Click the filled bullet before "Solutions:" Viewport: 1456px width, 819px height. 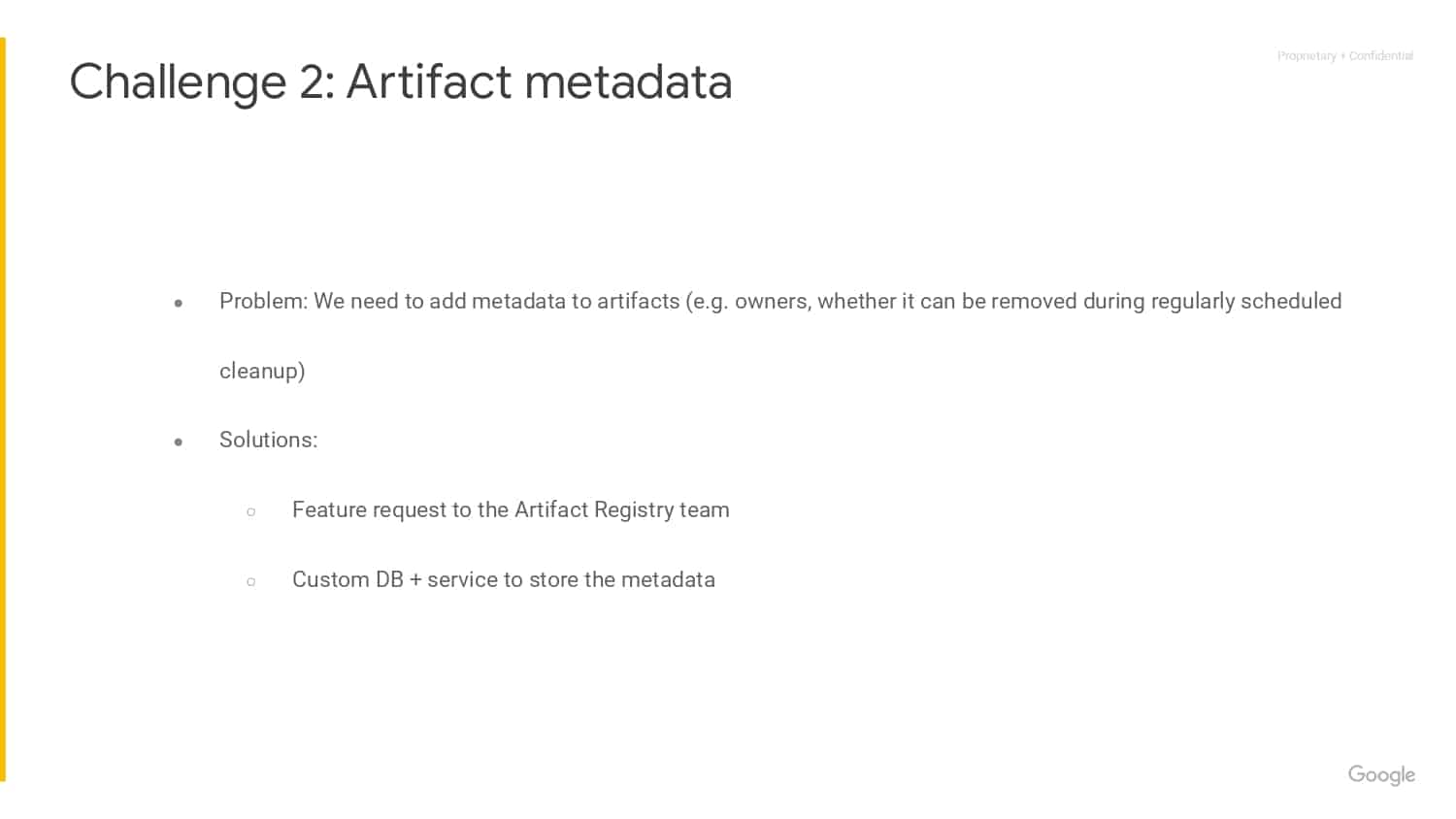pyautogui.click(x=179, y=442)
